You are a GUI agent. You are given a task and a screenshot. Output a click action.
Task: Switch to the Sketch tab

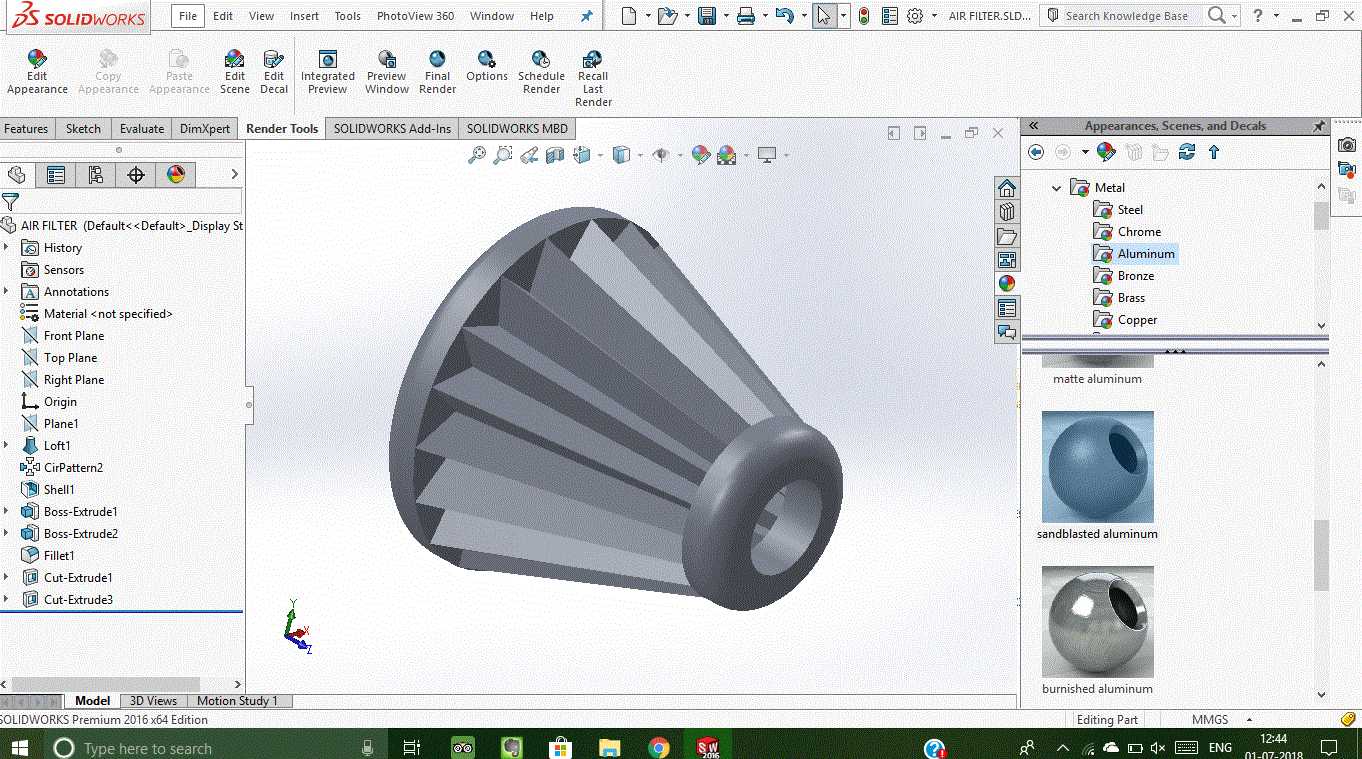(83, 128)
